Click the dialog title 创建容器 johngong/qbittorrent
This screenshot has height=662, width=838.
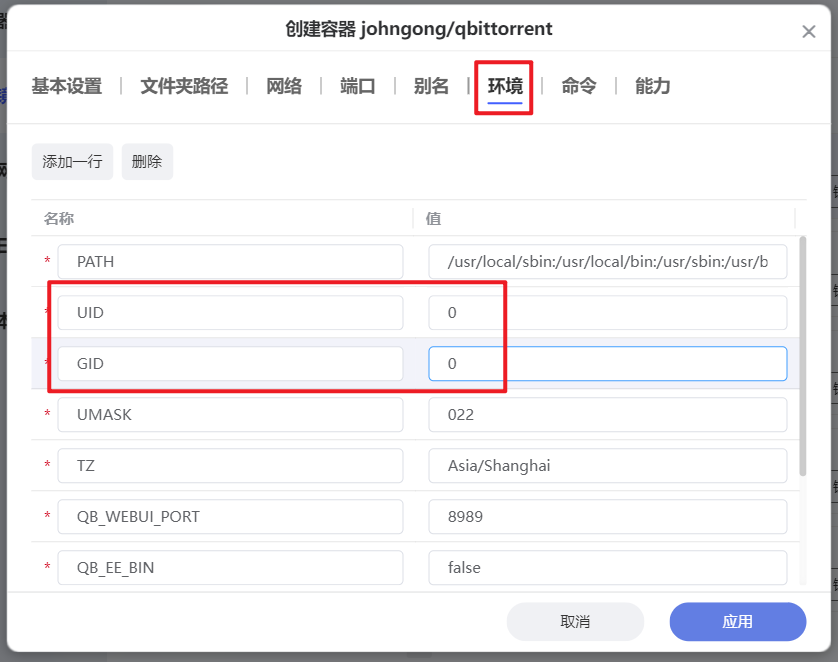(x=419, y=28)
